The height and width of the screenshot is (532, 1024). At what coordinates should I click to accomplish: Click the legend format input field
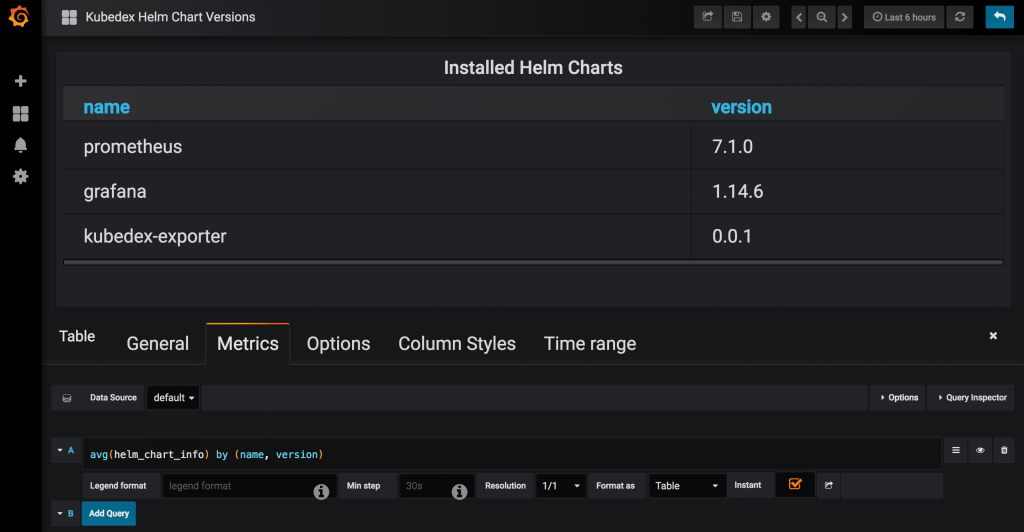(x=249, y=486)
